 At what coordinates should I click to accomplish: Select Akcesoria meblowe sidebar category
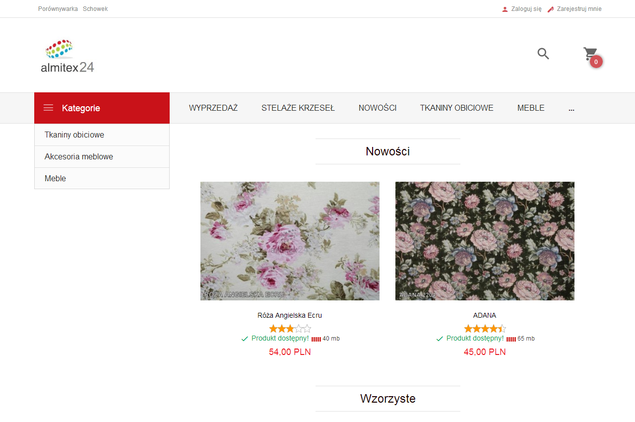(79, 156)
